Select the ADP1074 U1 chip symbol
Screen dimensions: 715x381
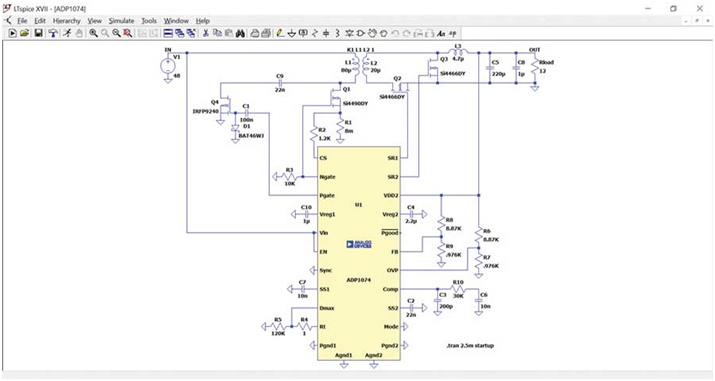tap(359, 253)
